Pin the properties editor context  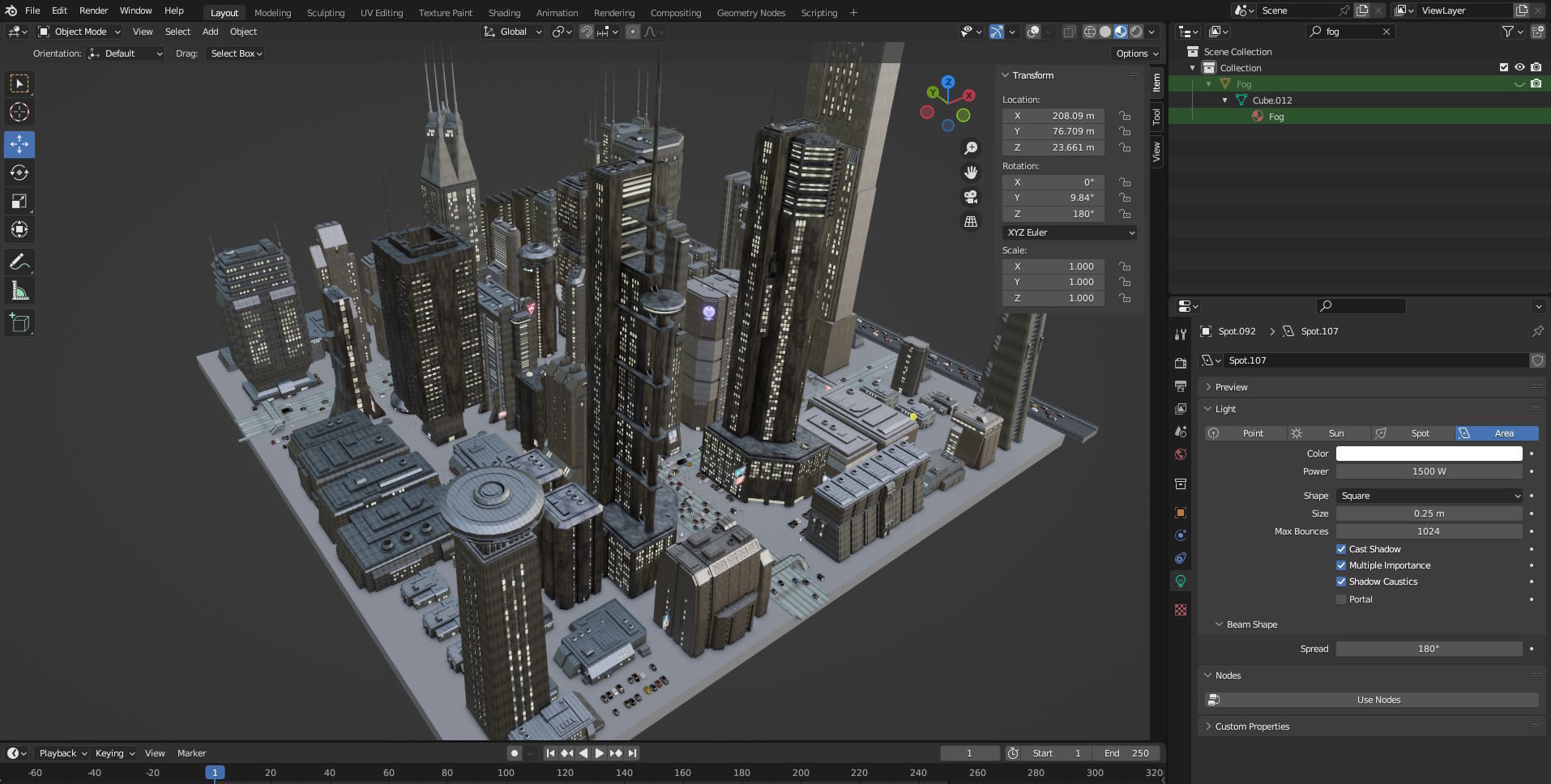pos(1537,331)
